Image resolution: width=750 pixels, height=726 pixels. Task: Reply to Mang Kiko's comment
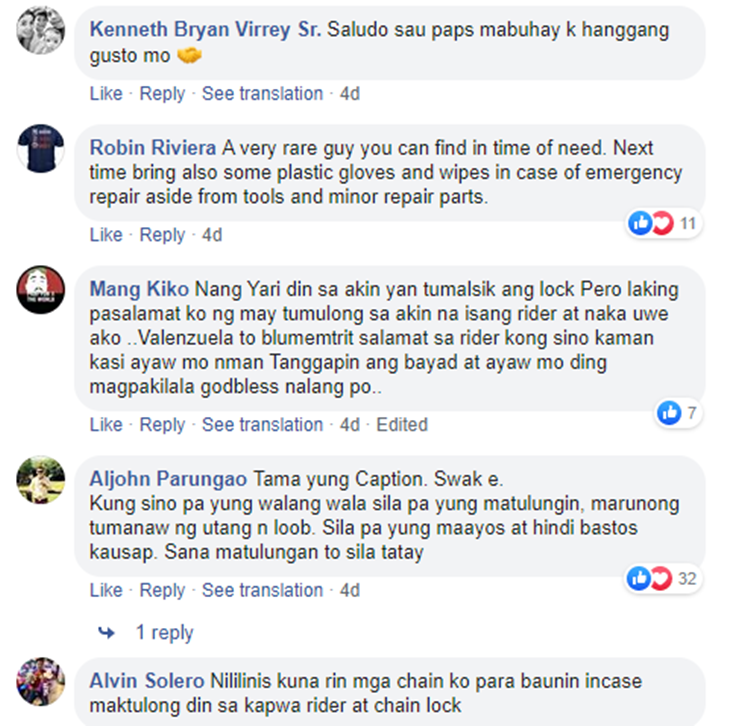click(x=162, y=425)
